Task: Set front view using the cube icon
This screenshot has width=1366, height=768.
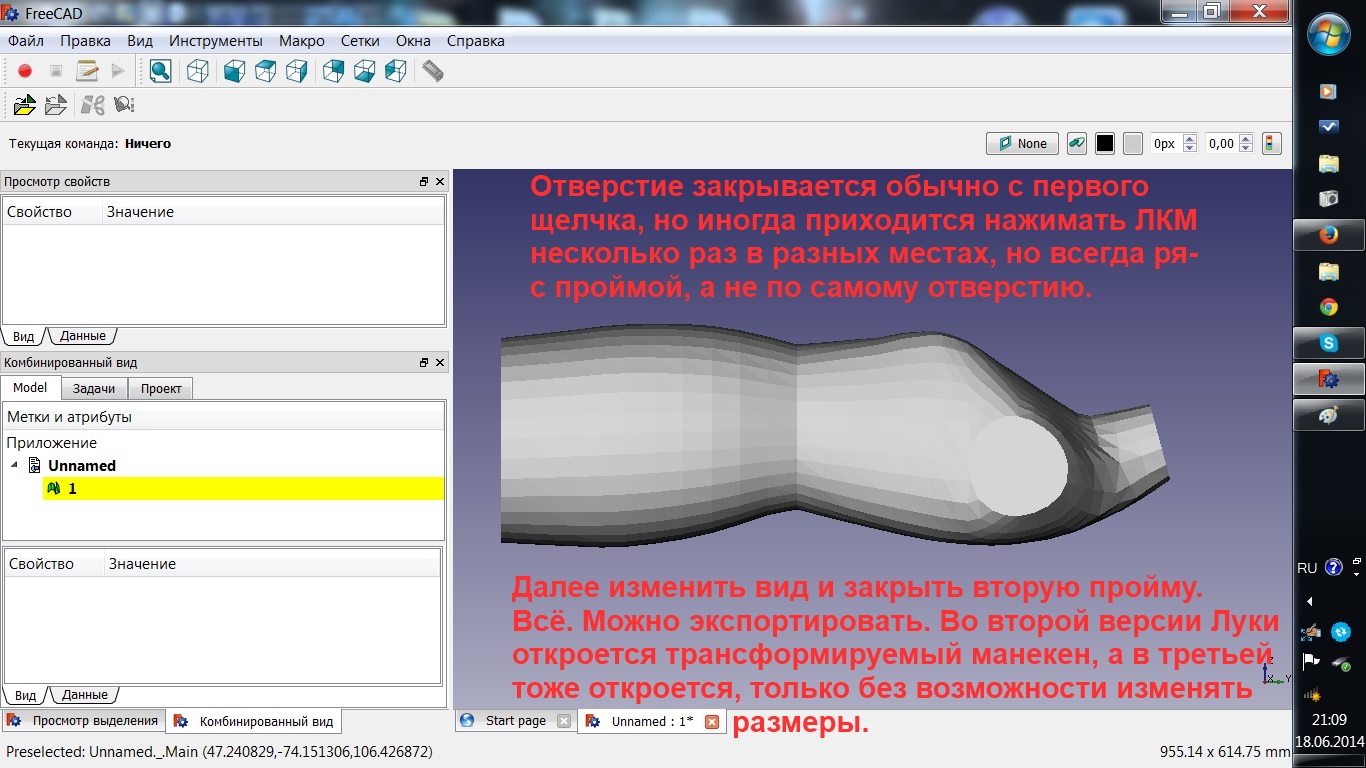Action: (234, 71)
